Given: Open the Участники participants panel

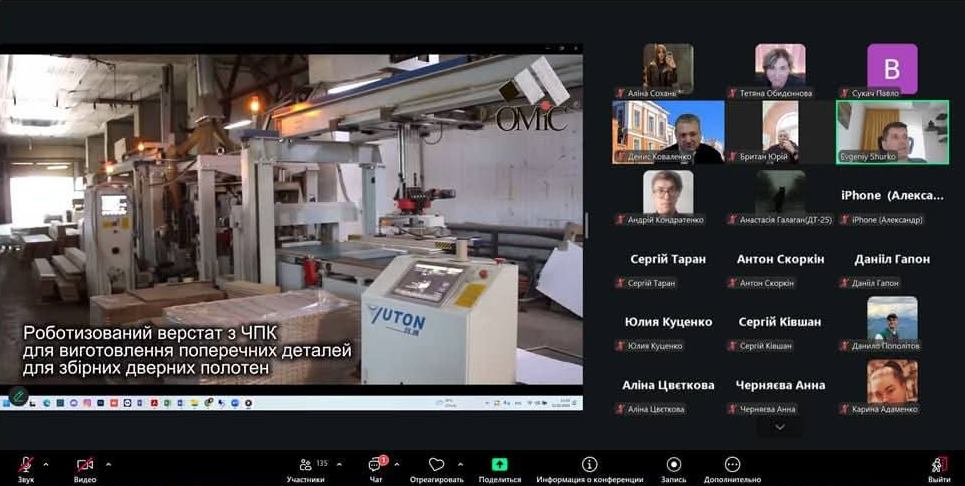Looking at the screenshot, I should coord(305,466).
